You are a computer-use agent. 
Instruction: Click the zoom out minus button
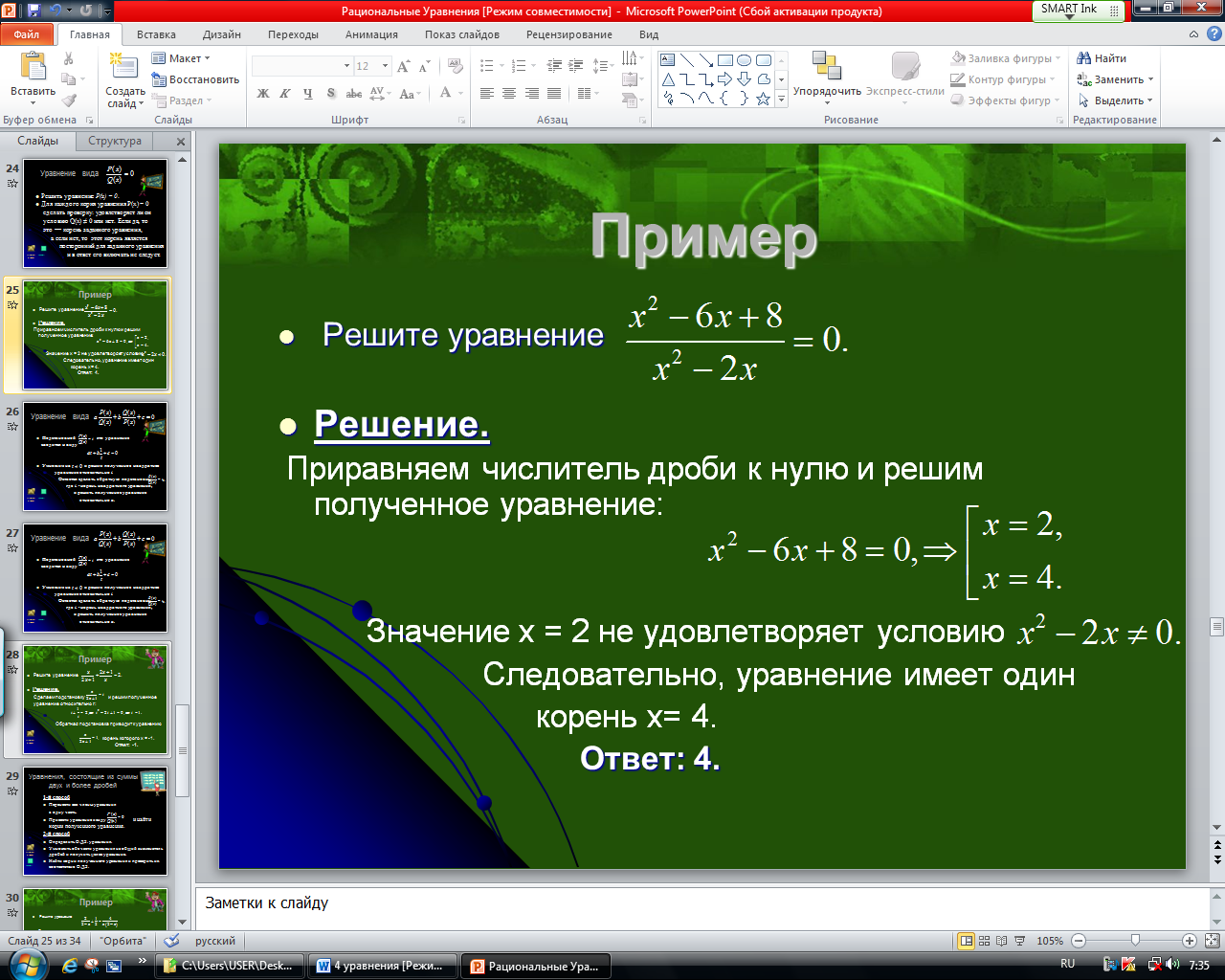click(1080, 941)
